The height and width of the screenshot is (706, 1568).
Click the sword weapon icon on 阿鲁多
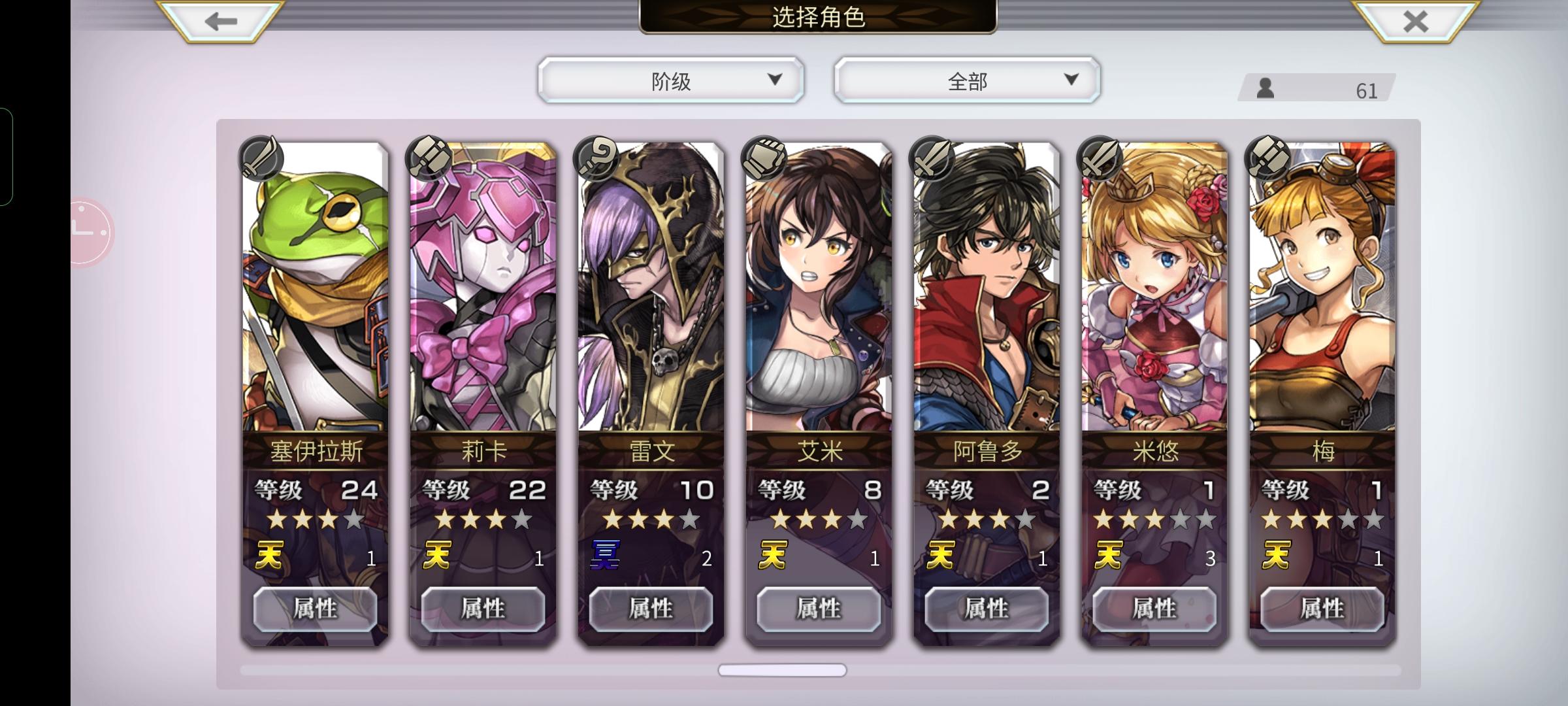932,158
